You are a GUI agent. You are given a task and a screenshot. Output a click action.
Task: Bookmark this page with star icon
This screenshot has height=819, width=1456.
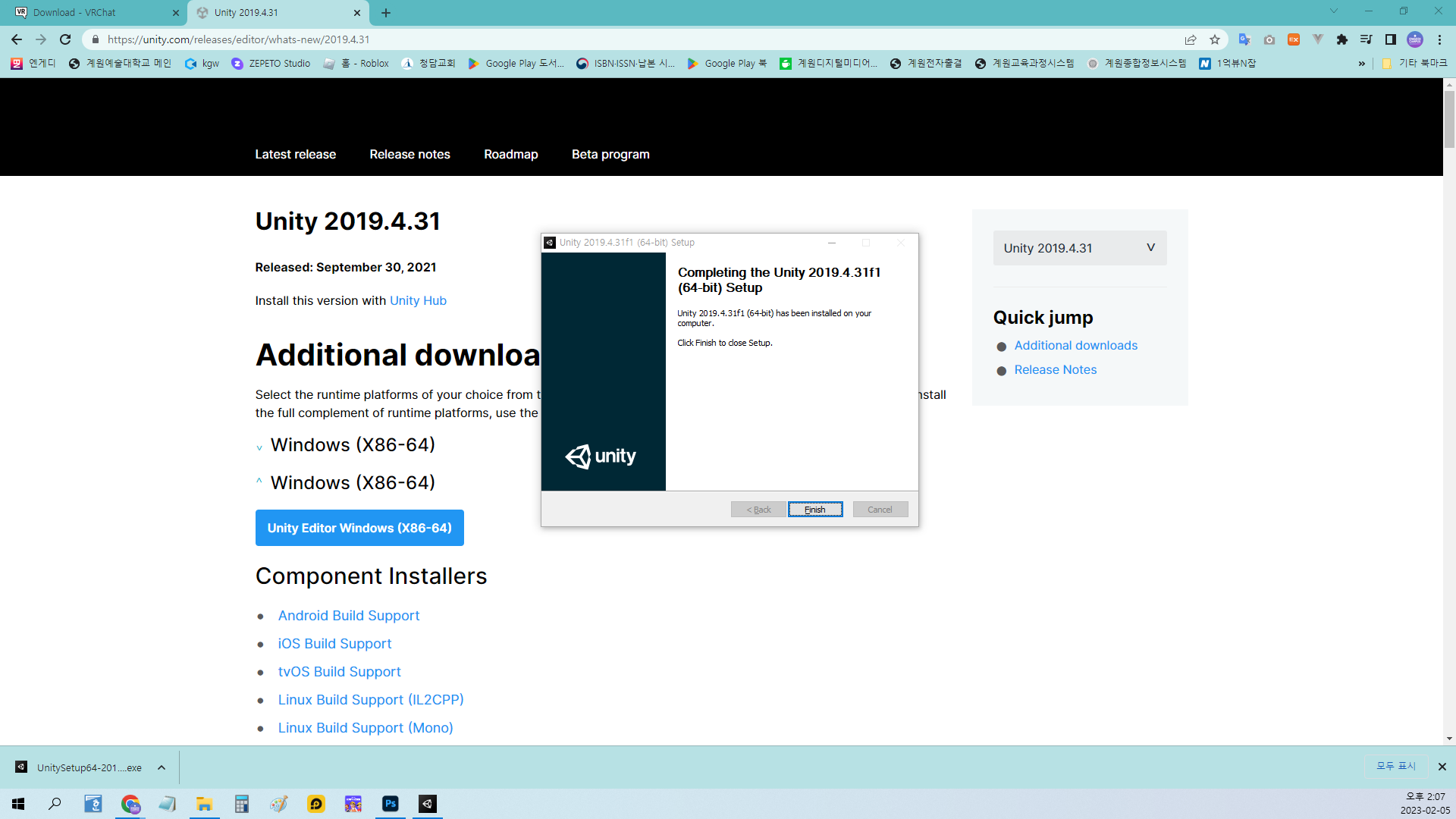(x=1215, y=39)
